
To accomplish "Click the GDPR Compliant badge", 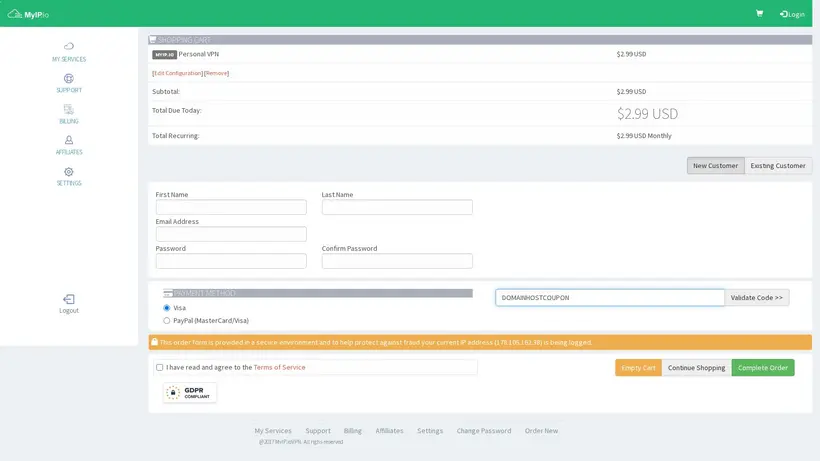I will [189, 393].
